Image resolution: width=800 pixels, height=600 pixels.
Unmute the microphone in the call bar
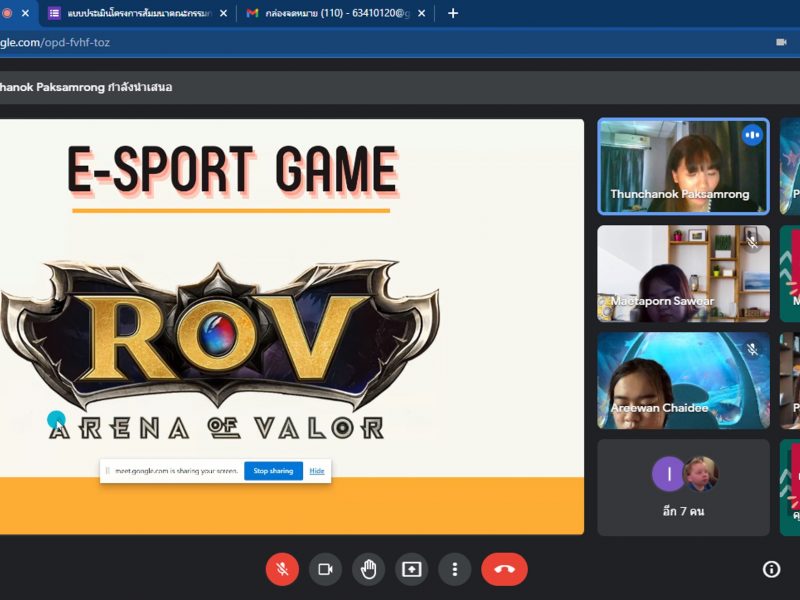(x=282, y=569)
